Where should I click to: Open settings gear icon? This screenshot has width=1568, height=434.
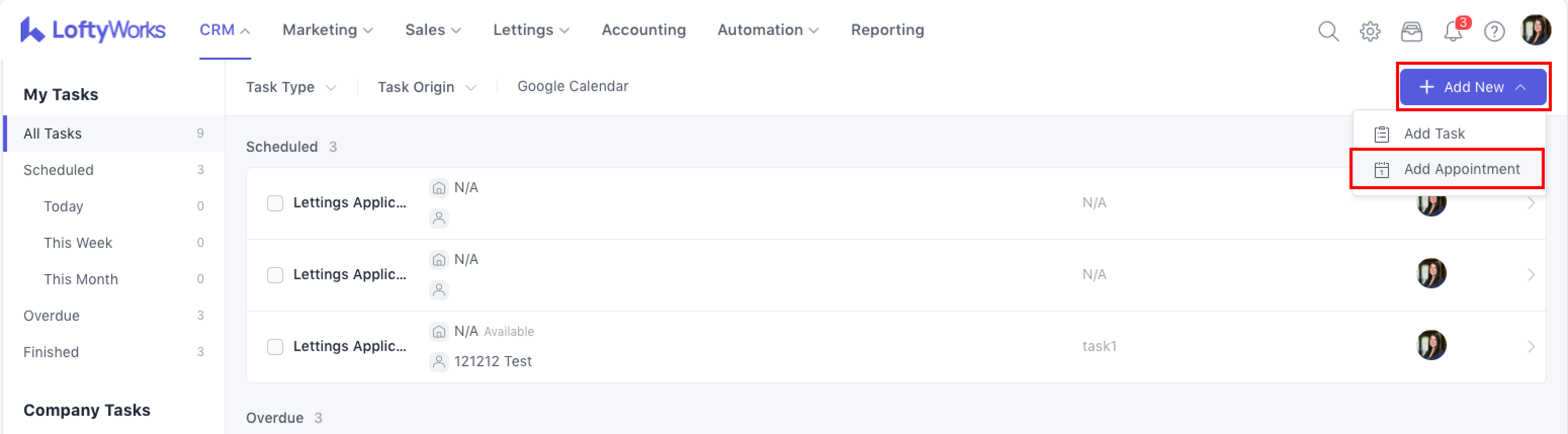(x=1370, y=30)
